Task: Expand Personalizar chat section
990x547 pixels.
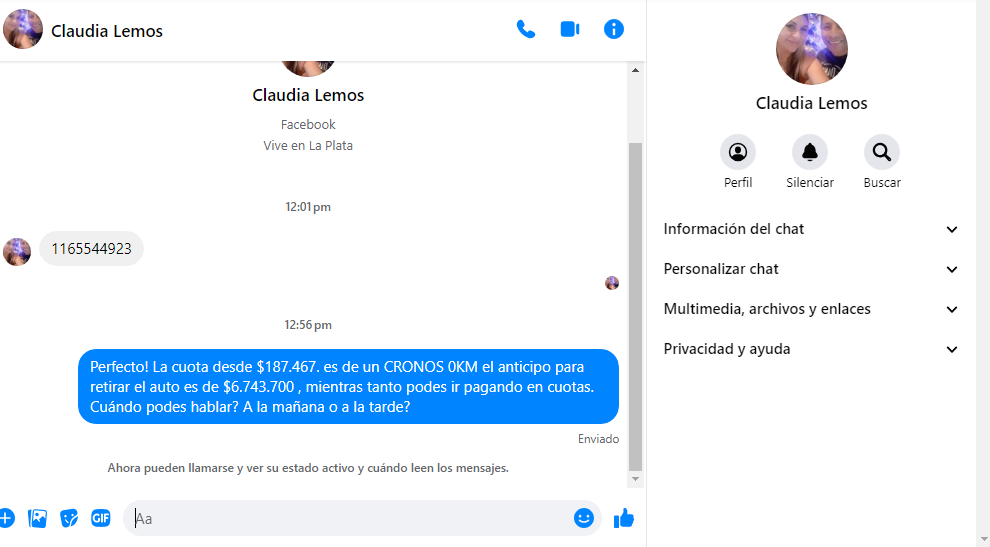Action: pyautogui.click(x=811, y=269)
